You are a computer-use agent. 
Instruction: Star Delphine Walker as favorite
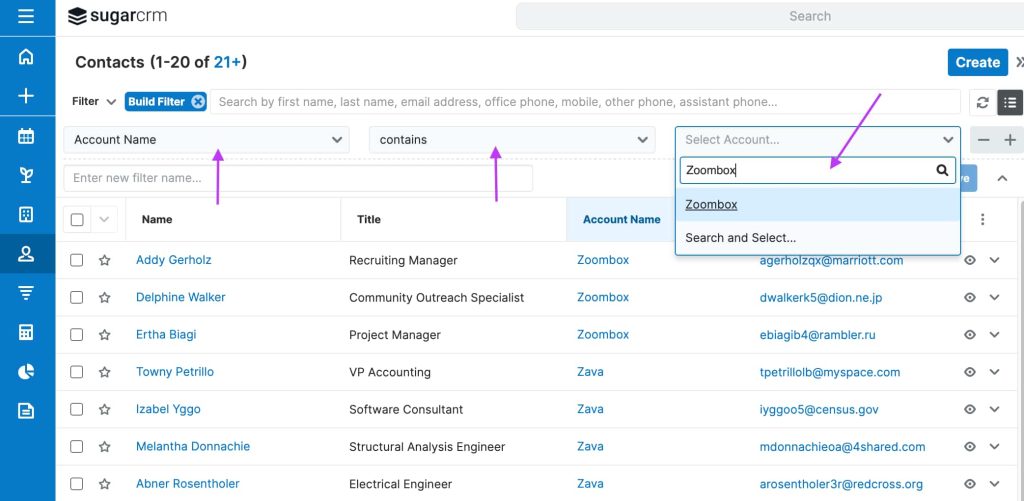(x=104, y=297)
